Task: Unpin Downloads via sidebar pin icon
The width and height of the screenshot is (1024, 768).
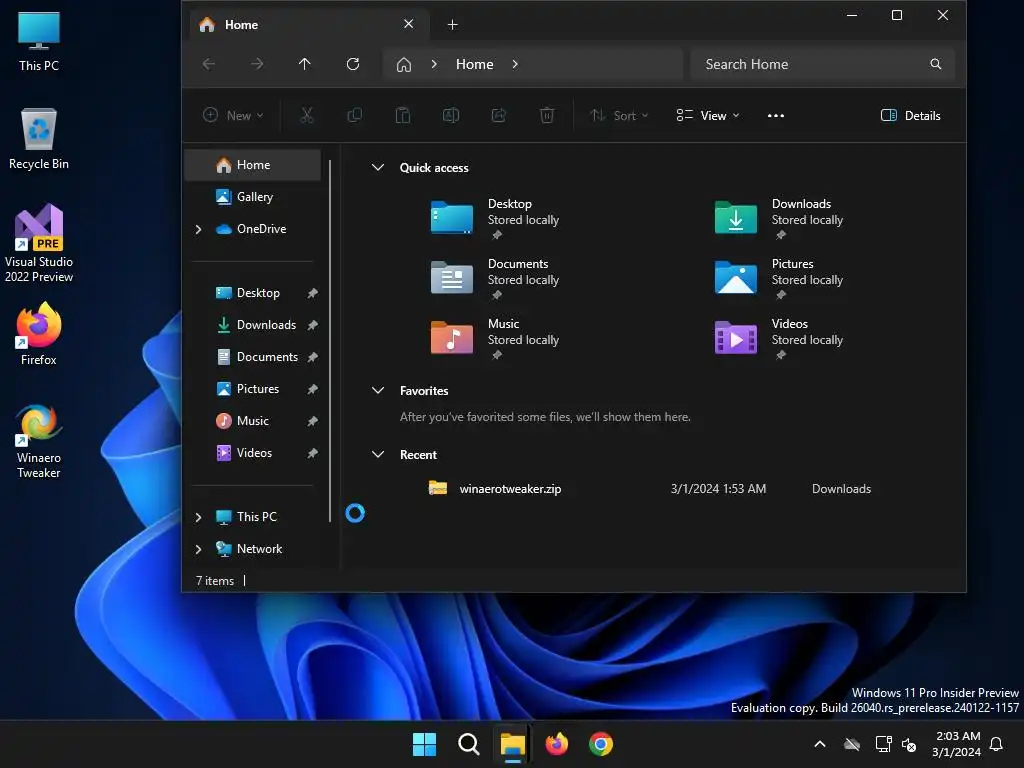Action: pyautogui.click(x=313, y=325)
